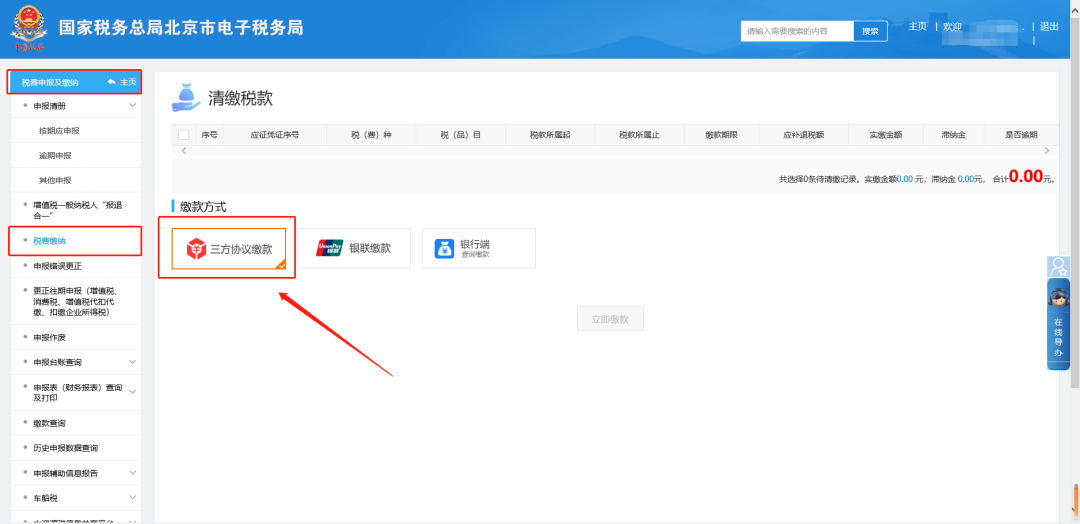Click the 是否逾期 column header

[1021, 135]
